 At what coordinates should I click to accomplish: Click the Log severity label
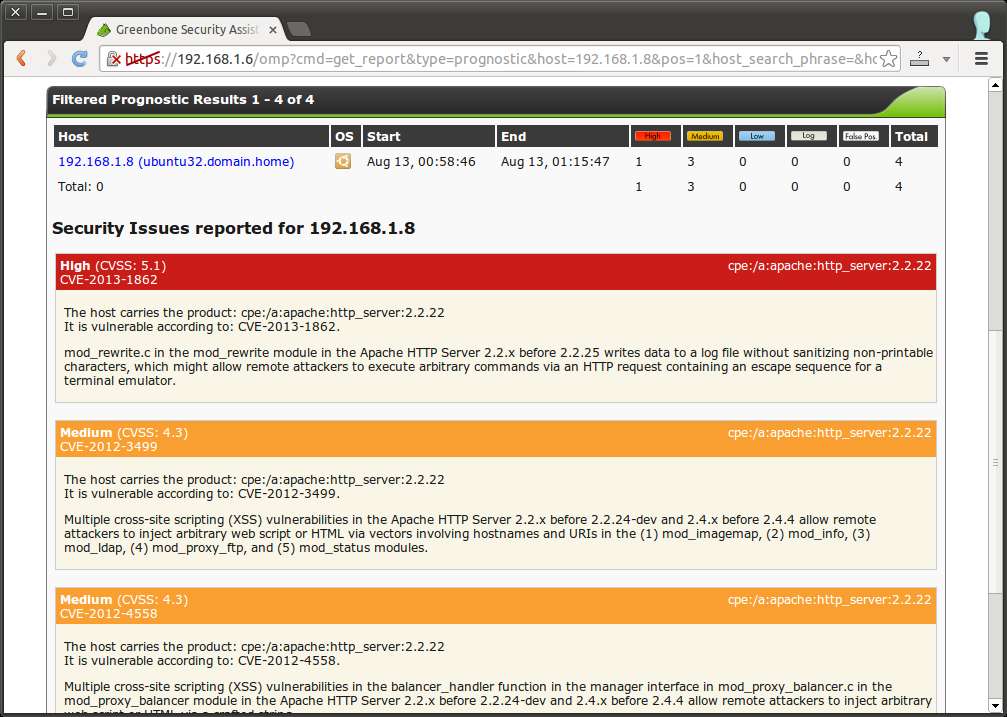tap(809, 136)
